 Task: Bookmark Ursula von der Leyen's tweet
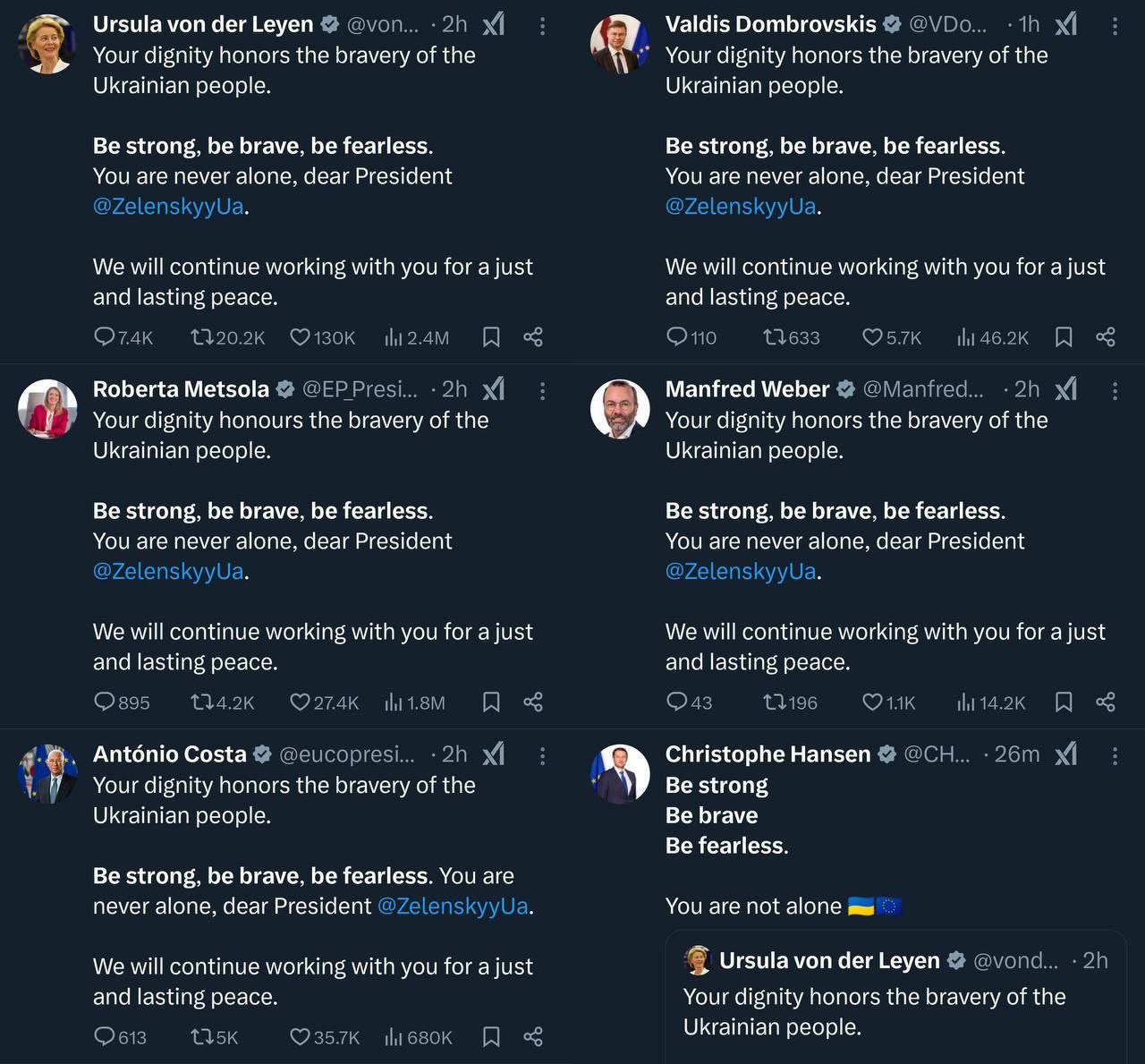(x=491, y=337)
